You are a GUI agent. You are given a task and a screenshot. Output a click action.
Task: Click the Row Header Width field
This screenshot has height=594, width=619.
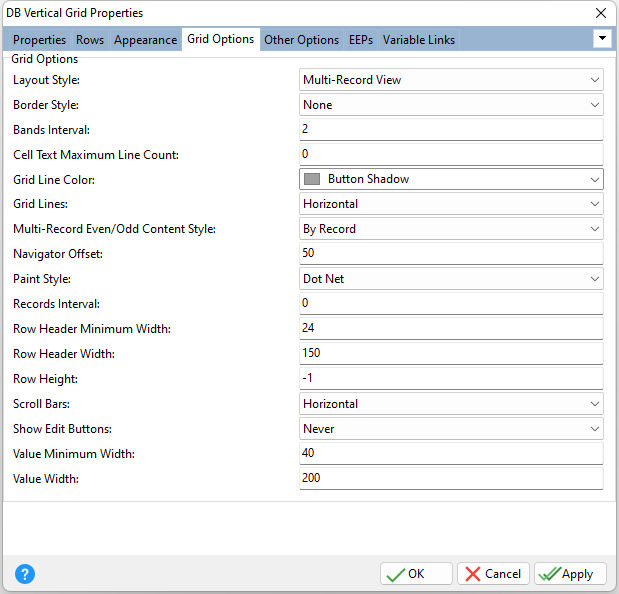(451, 353)
